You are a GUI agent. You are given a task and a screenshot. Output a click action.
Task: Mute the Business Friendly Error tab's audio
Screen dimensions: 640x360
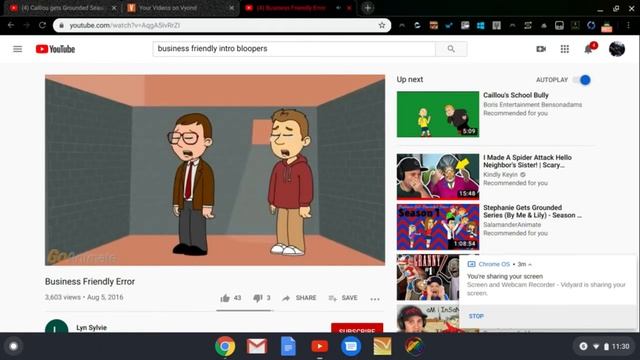[x=338, y=8]
